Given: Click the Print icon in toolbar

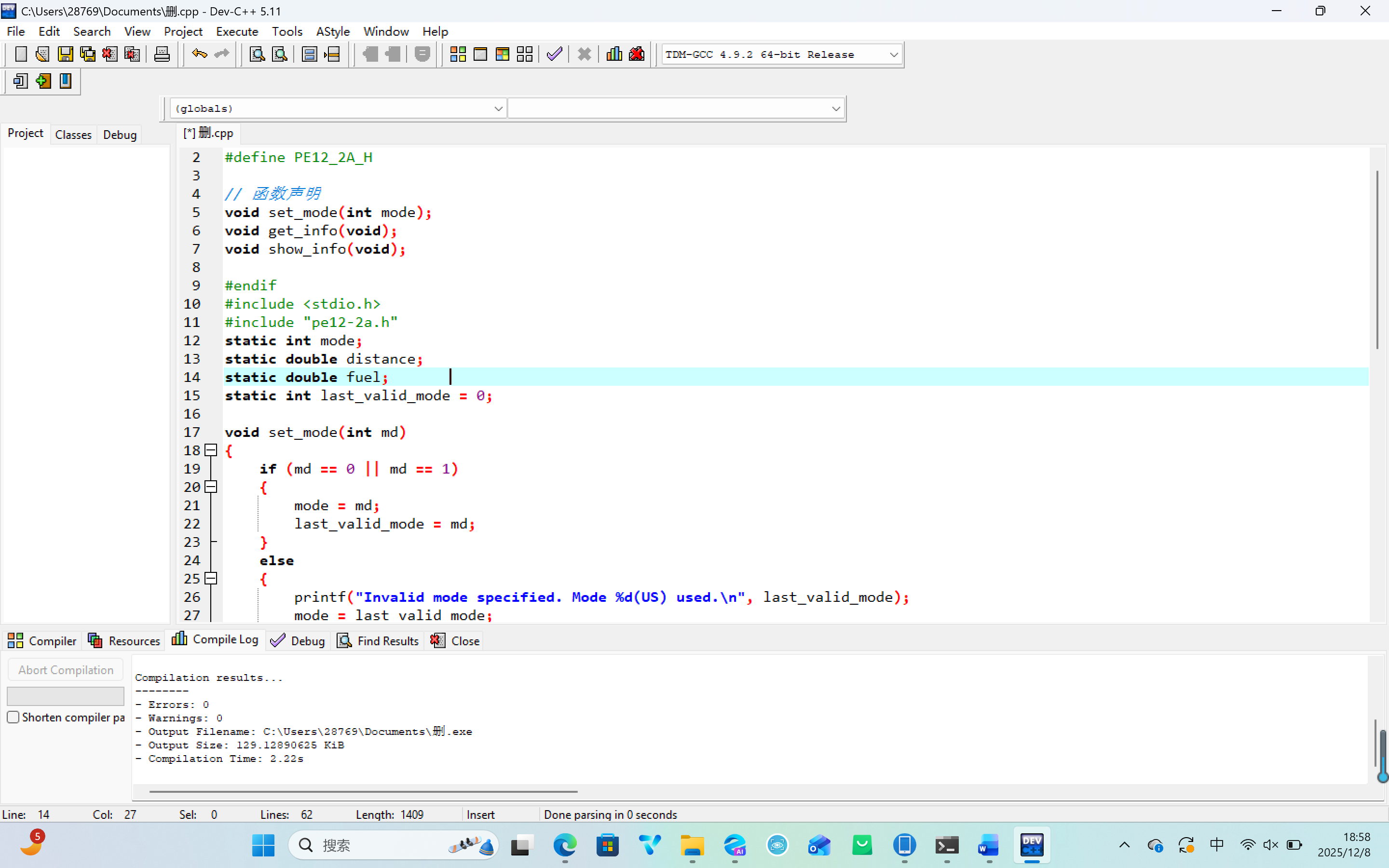Looking at the screenshot, I should coord(162,54).
